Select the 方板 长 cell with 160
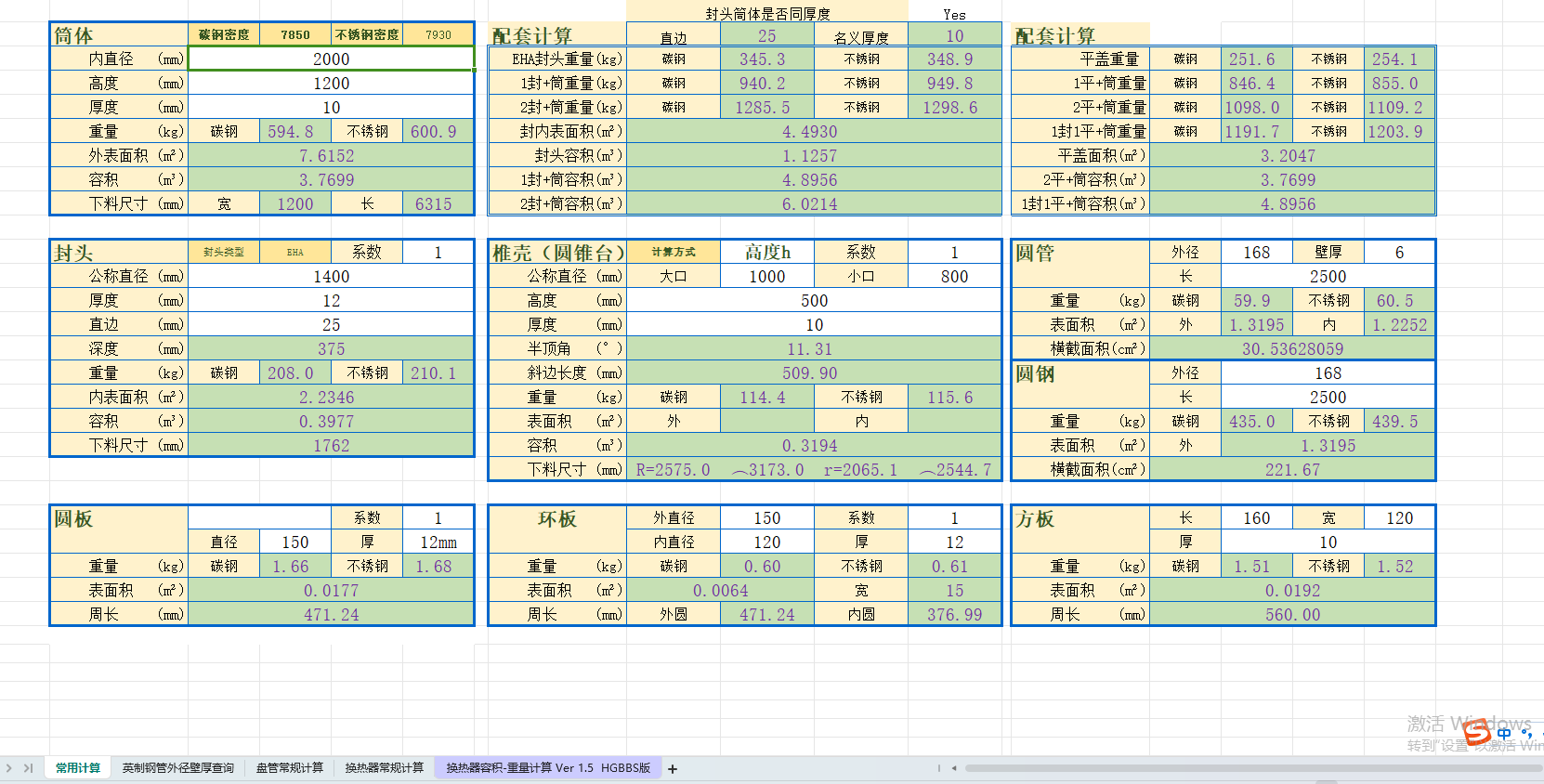 tap(1257, 517)
